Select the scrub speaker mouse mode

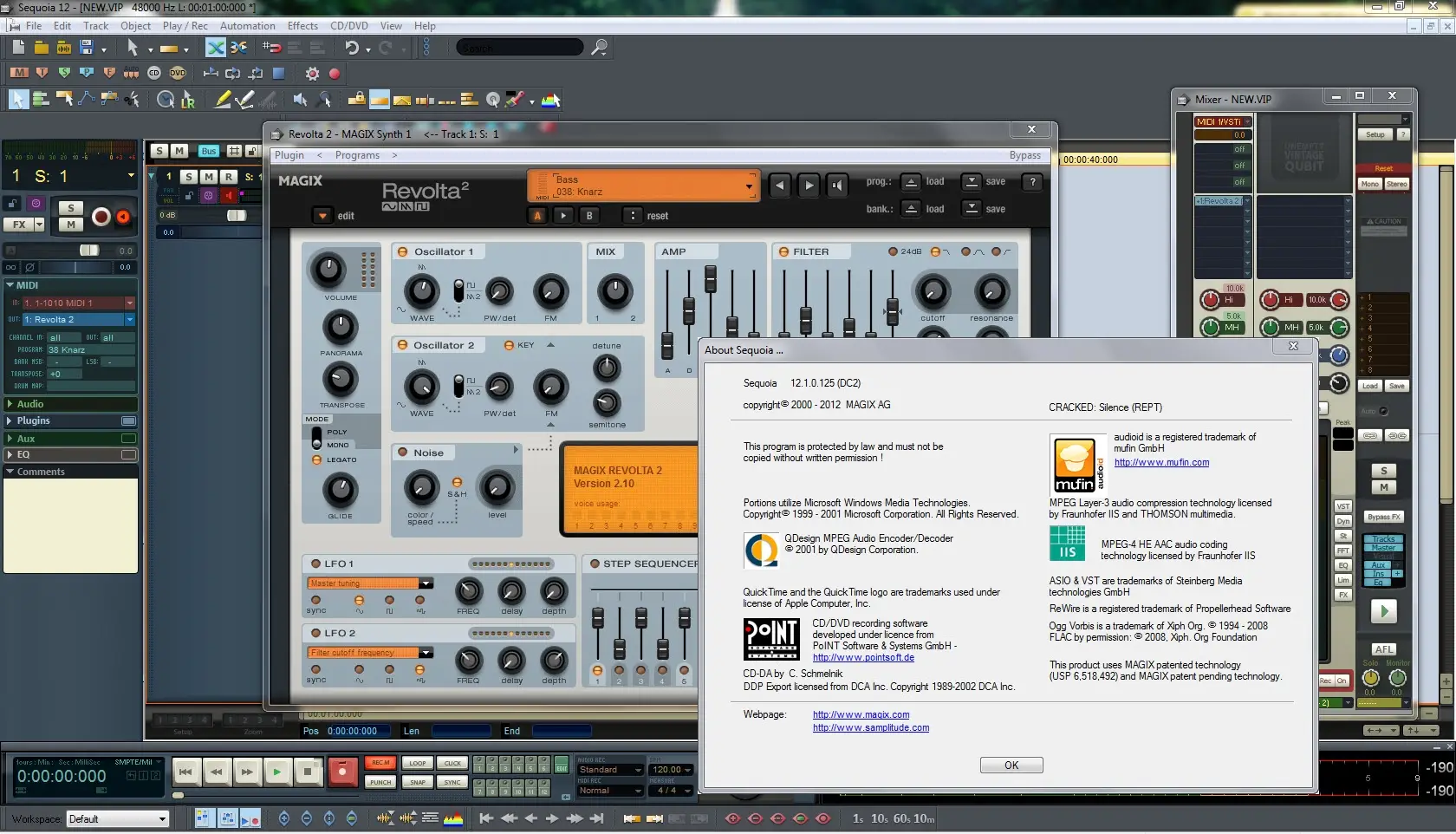tap(300, 100)
